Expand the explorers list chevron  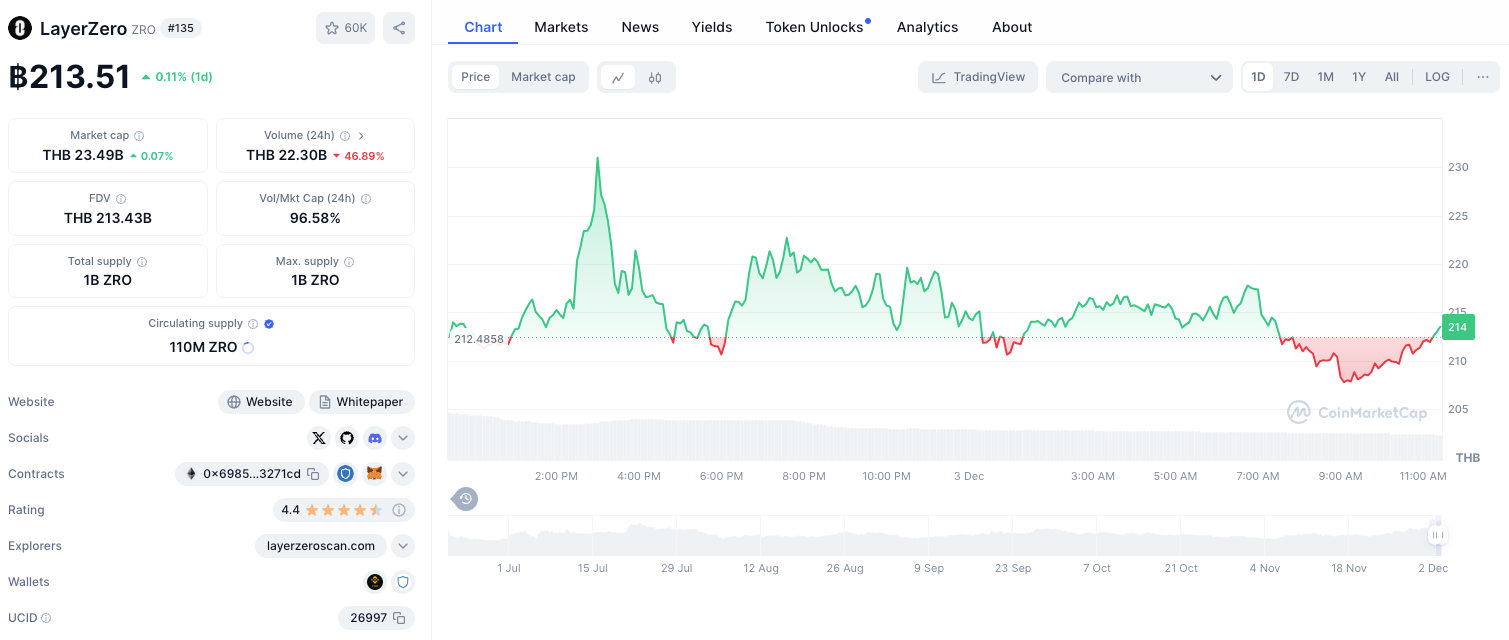[403, 546]
